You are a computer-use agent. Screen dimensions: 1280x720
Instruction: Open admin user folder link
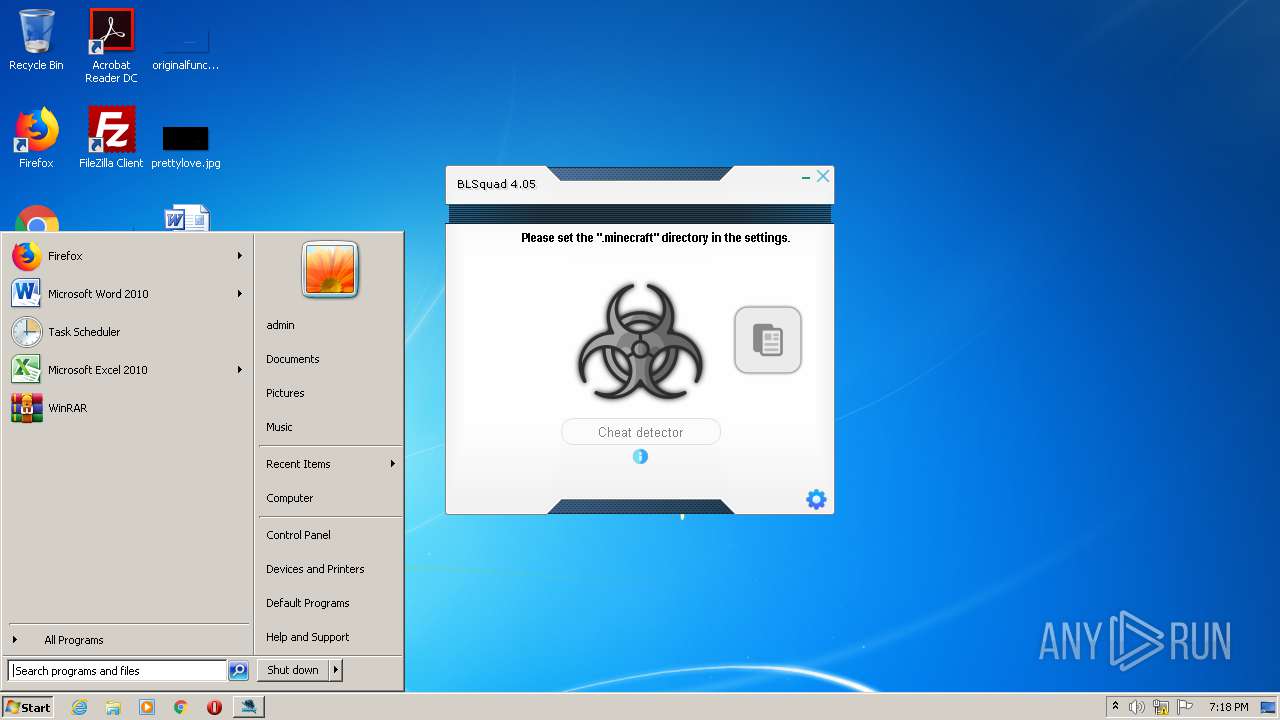280,325
